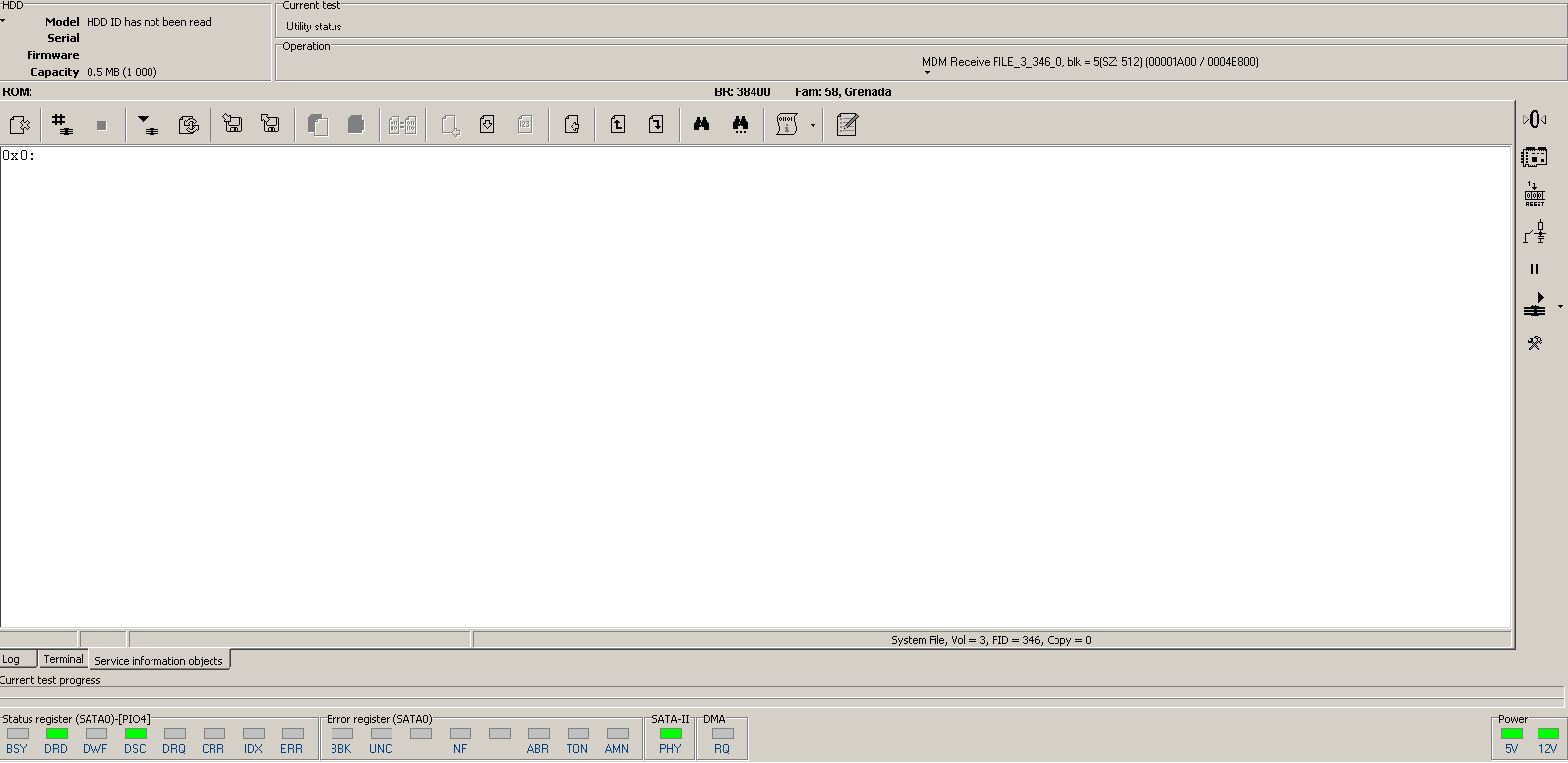This screenshot has width=1568, height=763.
Task: Click the DRQ status indicator
Action: 174,734
